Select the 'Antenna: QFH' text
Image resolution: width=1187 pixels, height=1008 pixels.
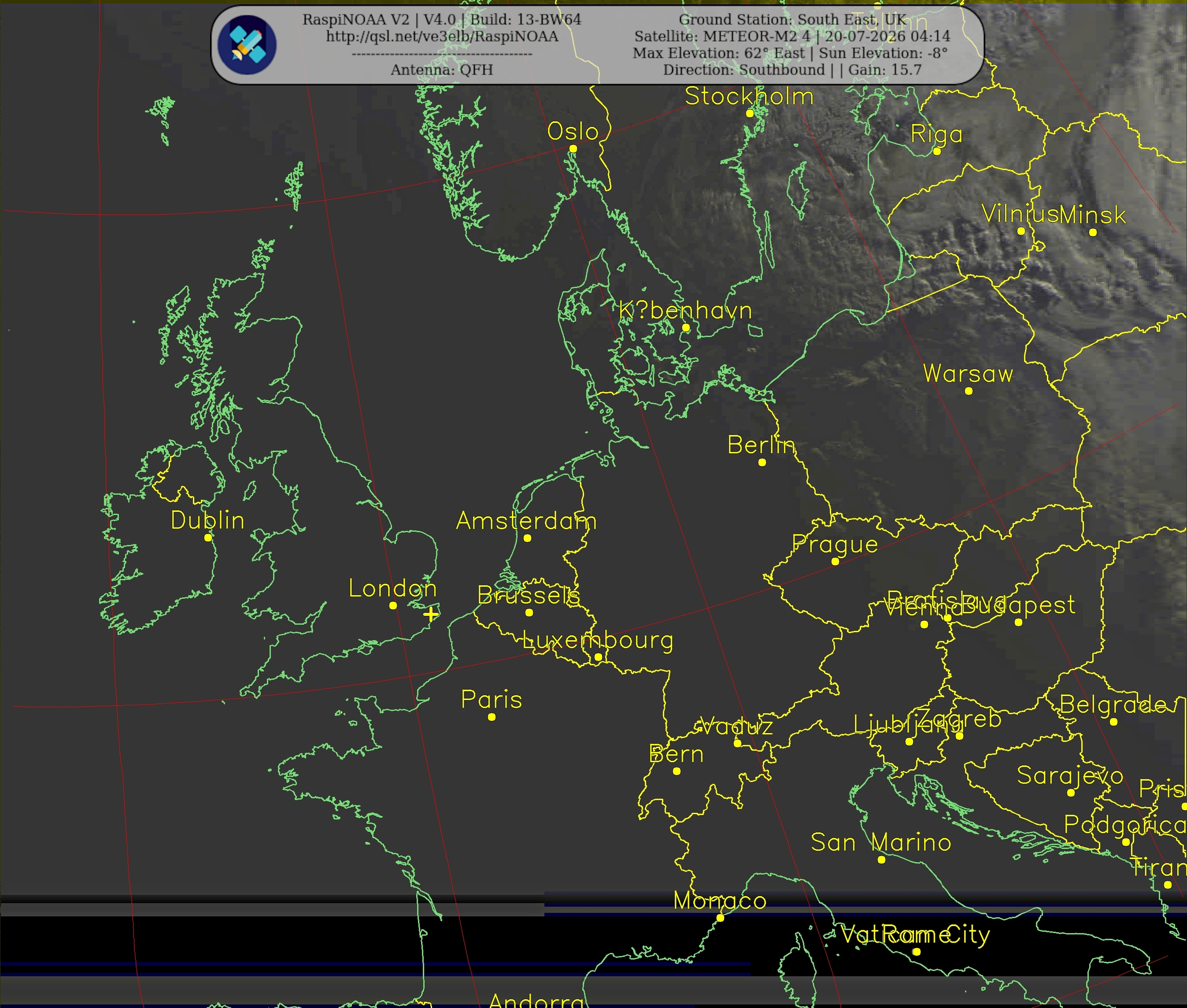pos(442,70)
